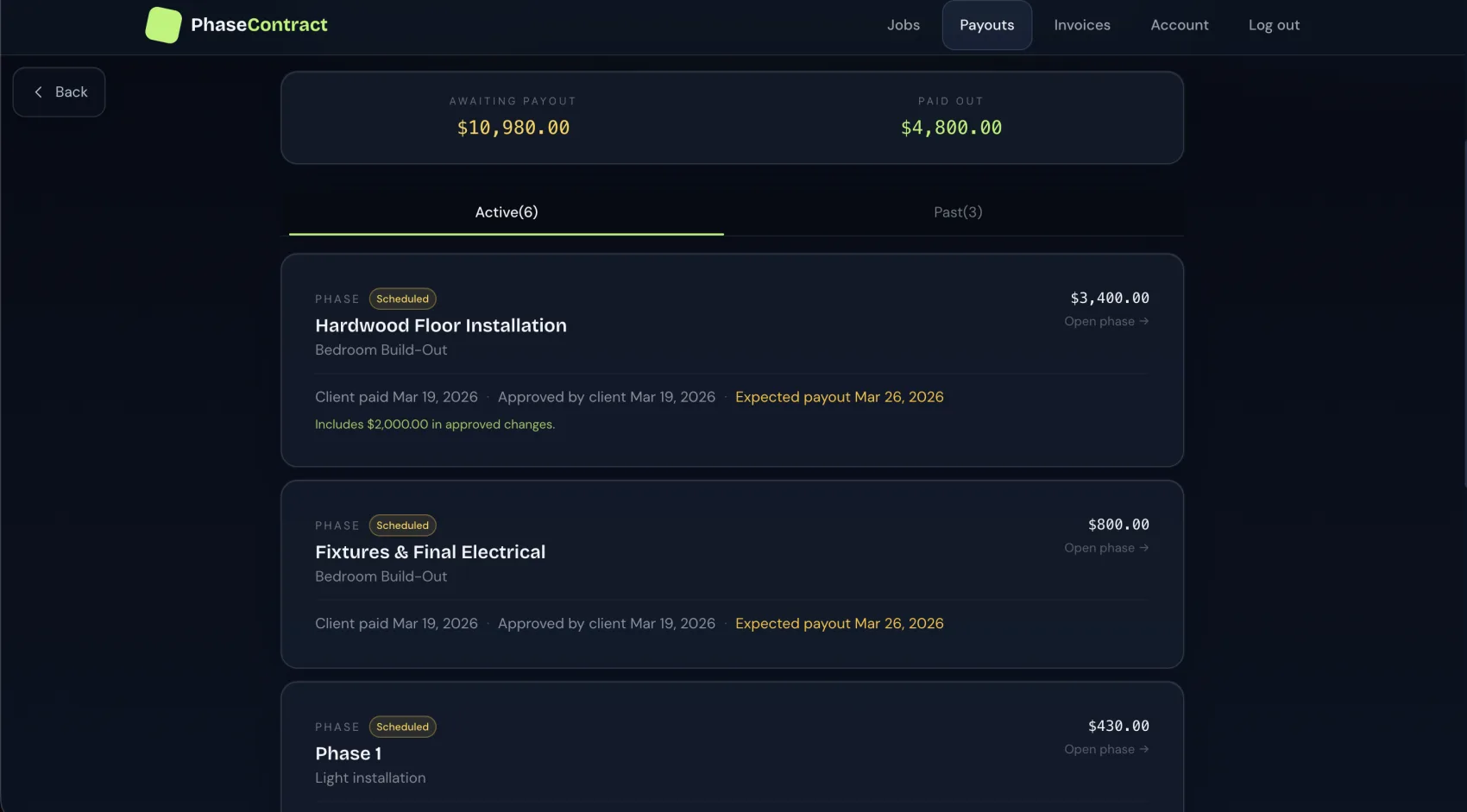Screen dimensions: 1467x812
Task: Open the Phase 1 Light installation link
Action: point(1105,750)
